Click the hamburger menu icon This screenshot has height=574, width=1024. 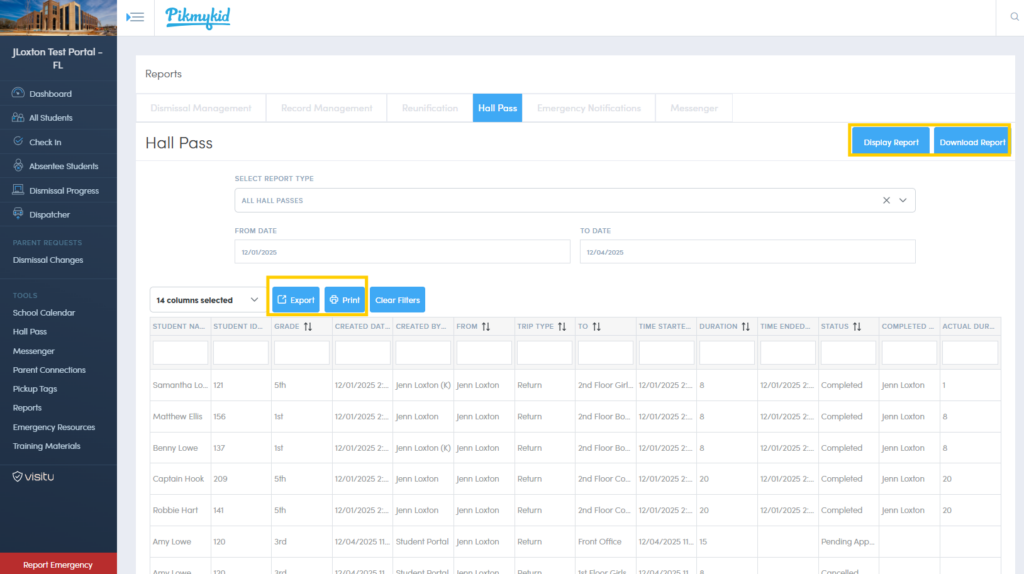coord(136,17)
